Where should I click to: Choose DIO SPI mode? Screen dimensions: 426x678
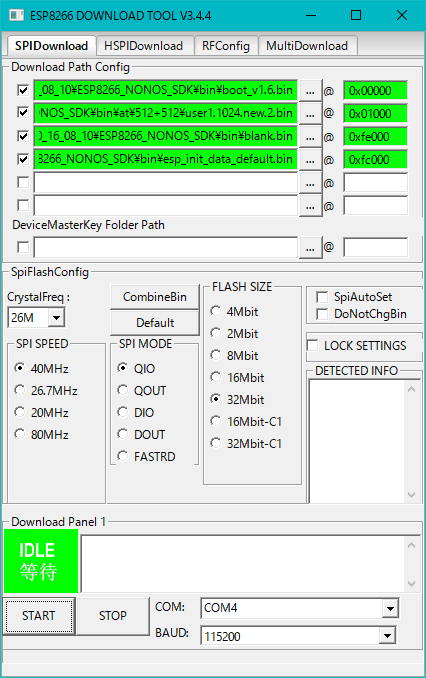[x=135, y=413]
